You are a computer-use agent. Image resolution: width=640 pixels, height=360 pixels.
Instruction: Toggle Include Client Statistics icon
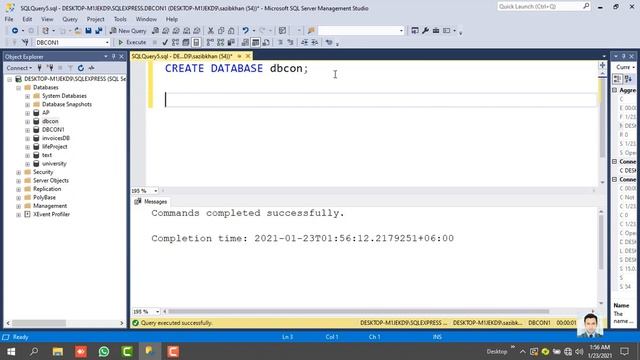231,42
